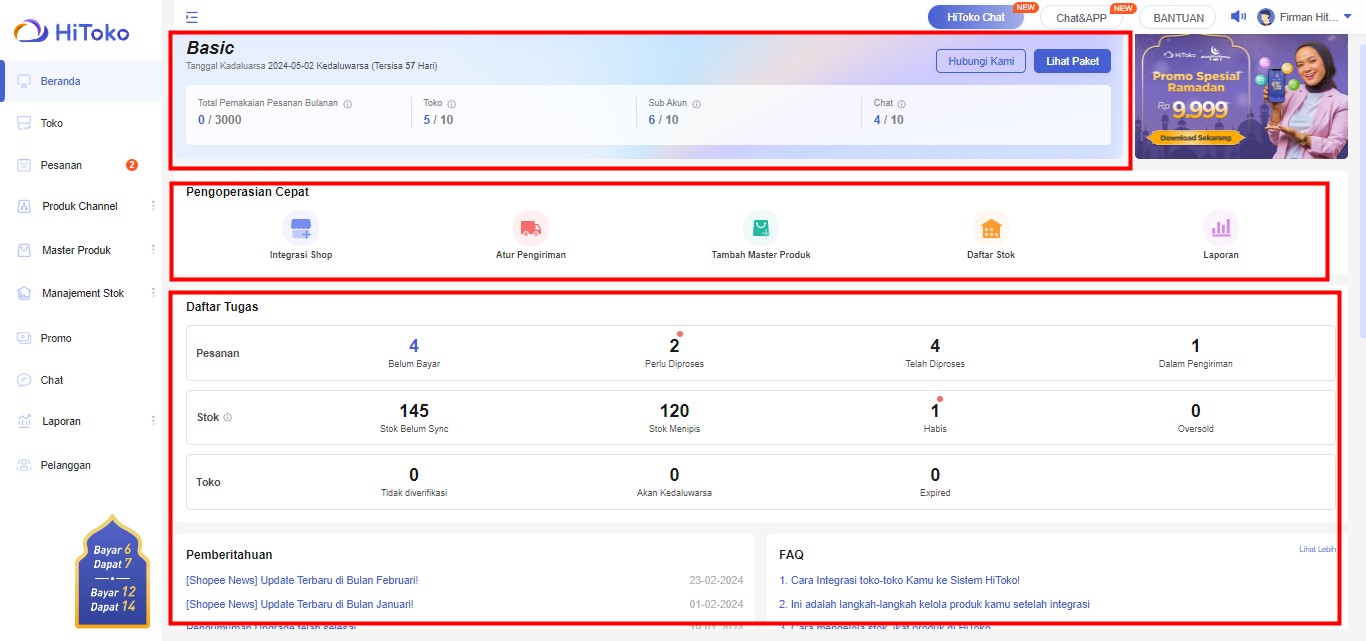Image resolution: width=1366 pixels, height=641 pixels.
Task: Open the HiToko Chat tab
Action: [x=976, y=17]
